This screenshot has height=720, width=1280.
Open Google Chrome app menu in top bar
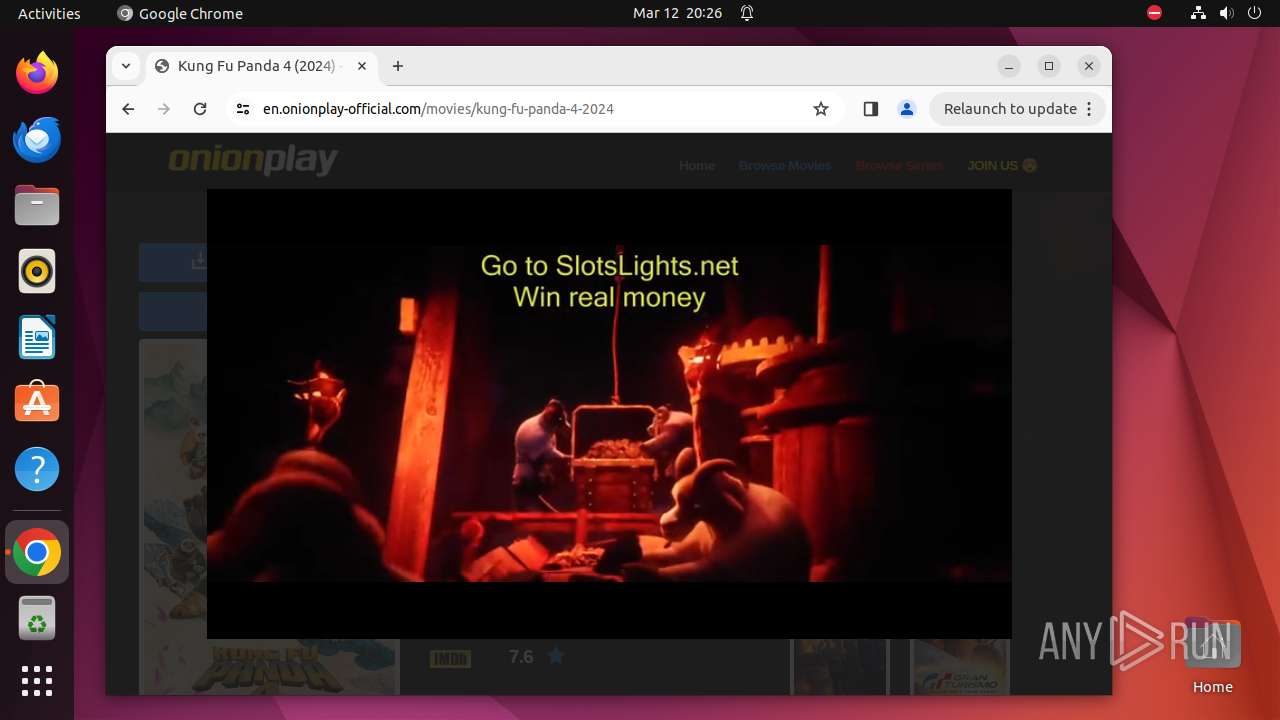(180, 13)
